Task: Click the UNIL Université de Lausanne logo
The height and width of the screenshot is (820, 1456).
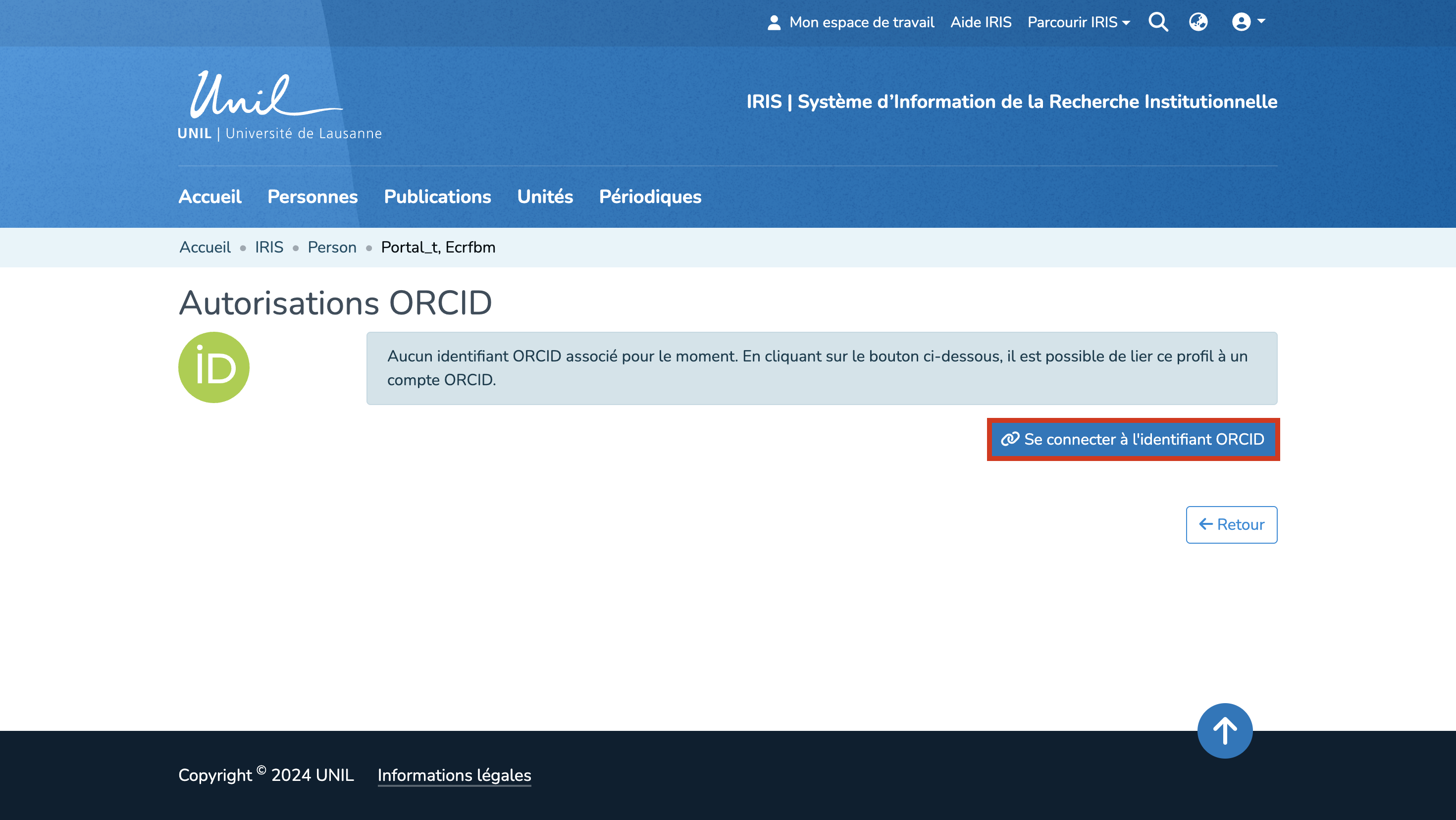Action: [279, 105]
